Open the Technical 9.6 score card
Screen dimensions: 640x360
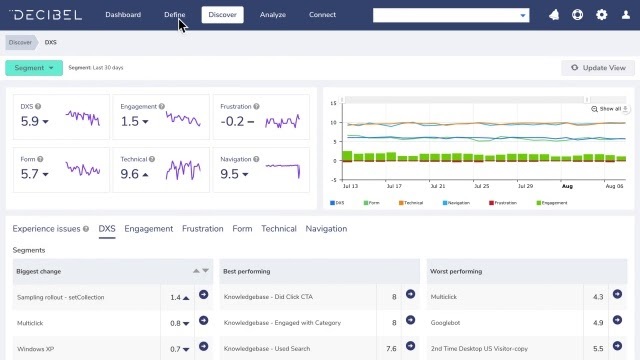click(161, 170)
